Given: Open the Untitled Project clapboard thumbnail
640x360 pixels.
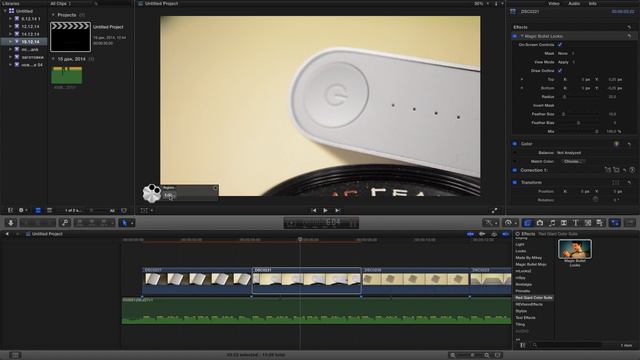Looking at the screenshot, I should tap(70, 37).
